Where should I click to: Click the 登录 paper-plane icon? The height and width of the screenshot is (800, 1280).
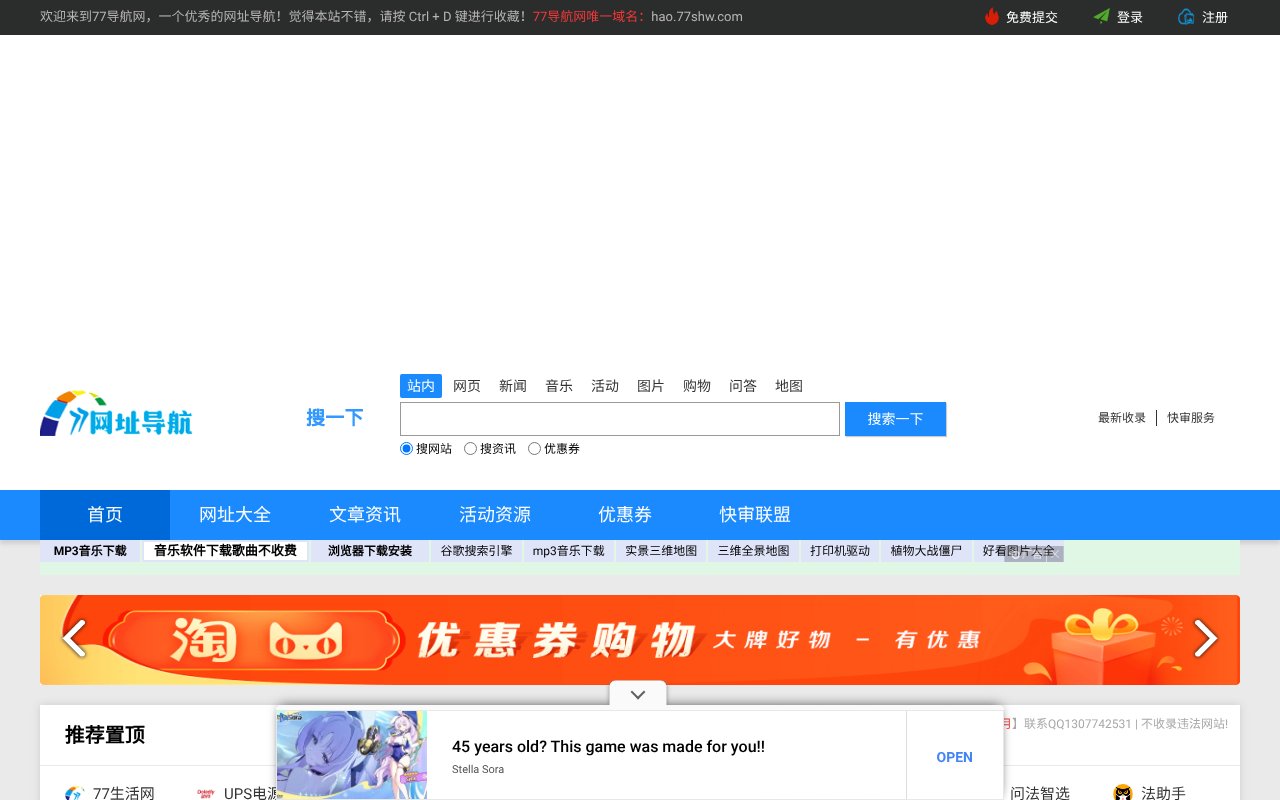1100,17
